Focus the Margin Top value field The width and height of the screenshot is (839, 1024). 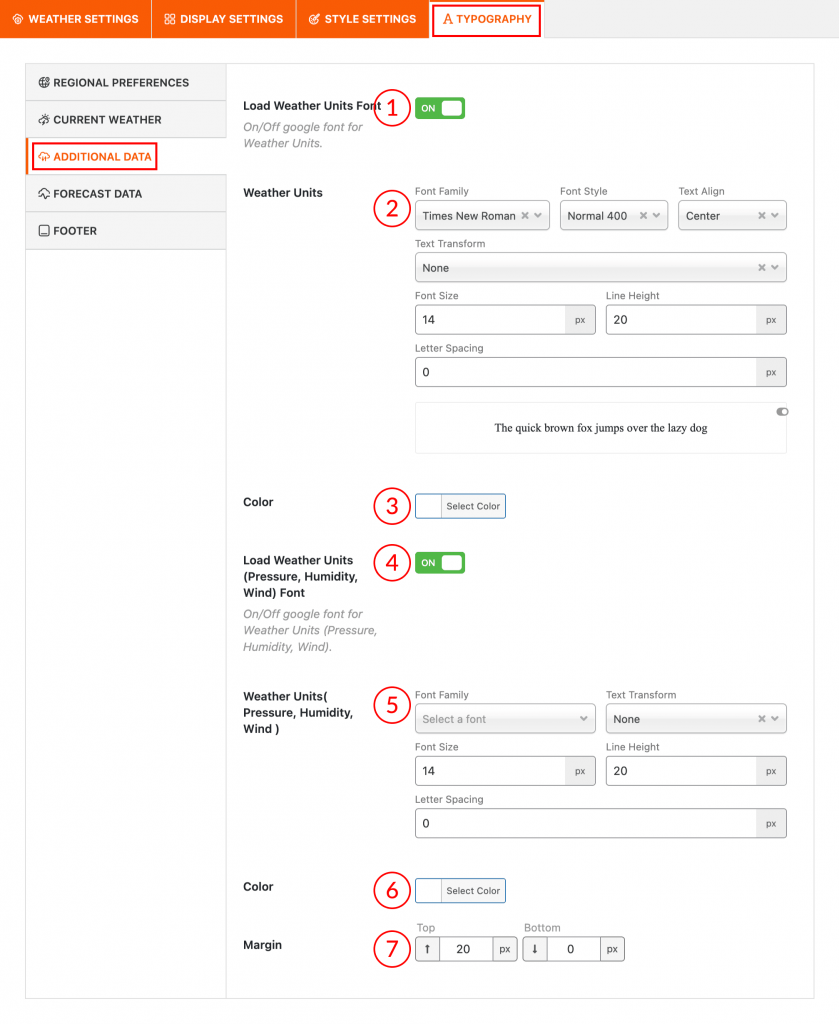point(466,949)
